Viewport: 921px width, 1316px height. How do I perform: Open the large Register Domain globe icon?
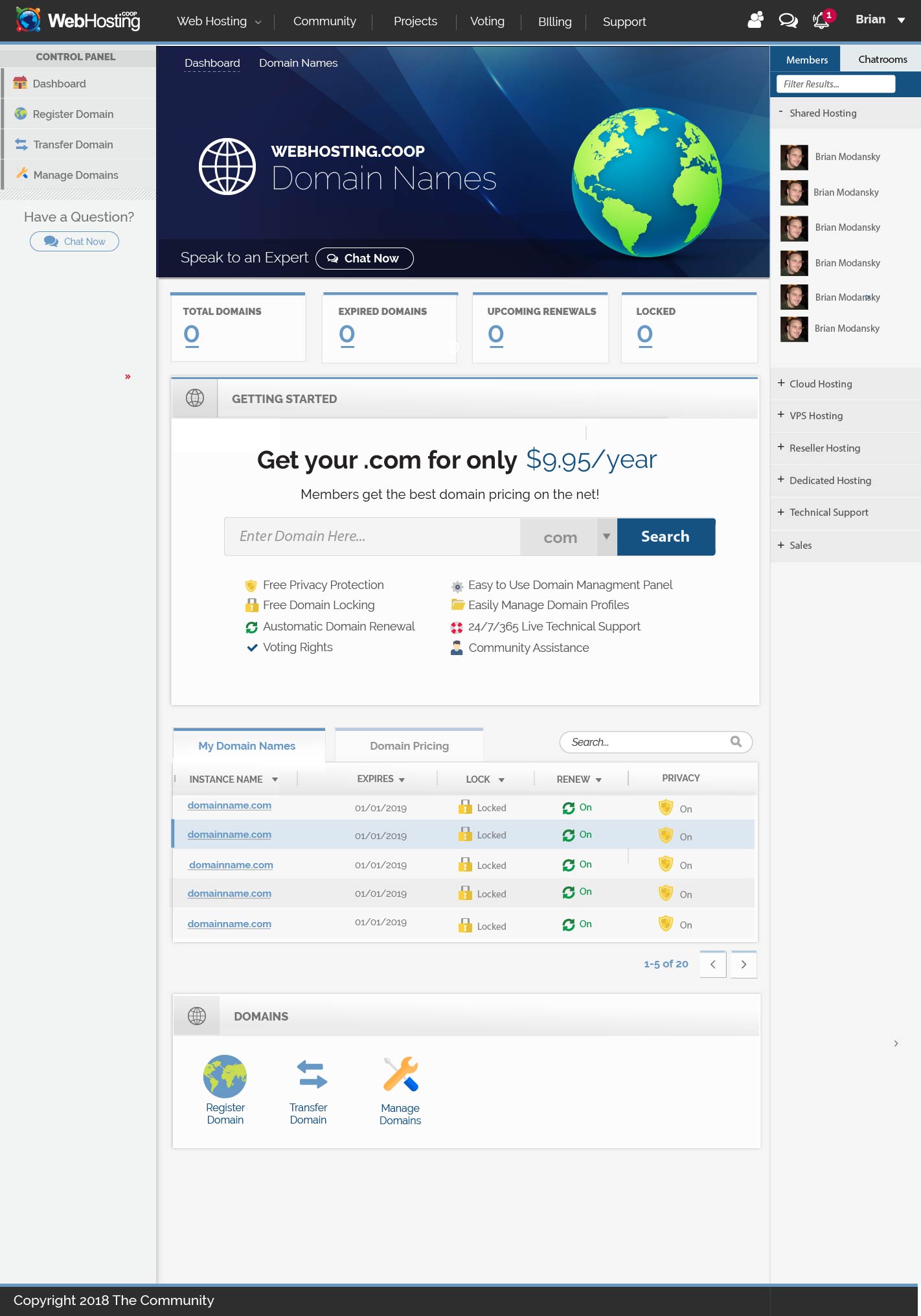(x=225, y=1076)
